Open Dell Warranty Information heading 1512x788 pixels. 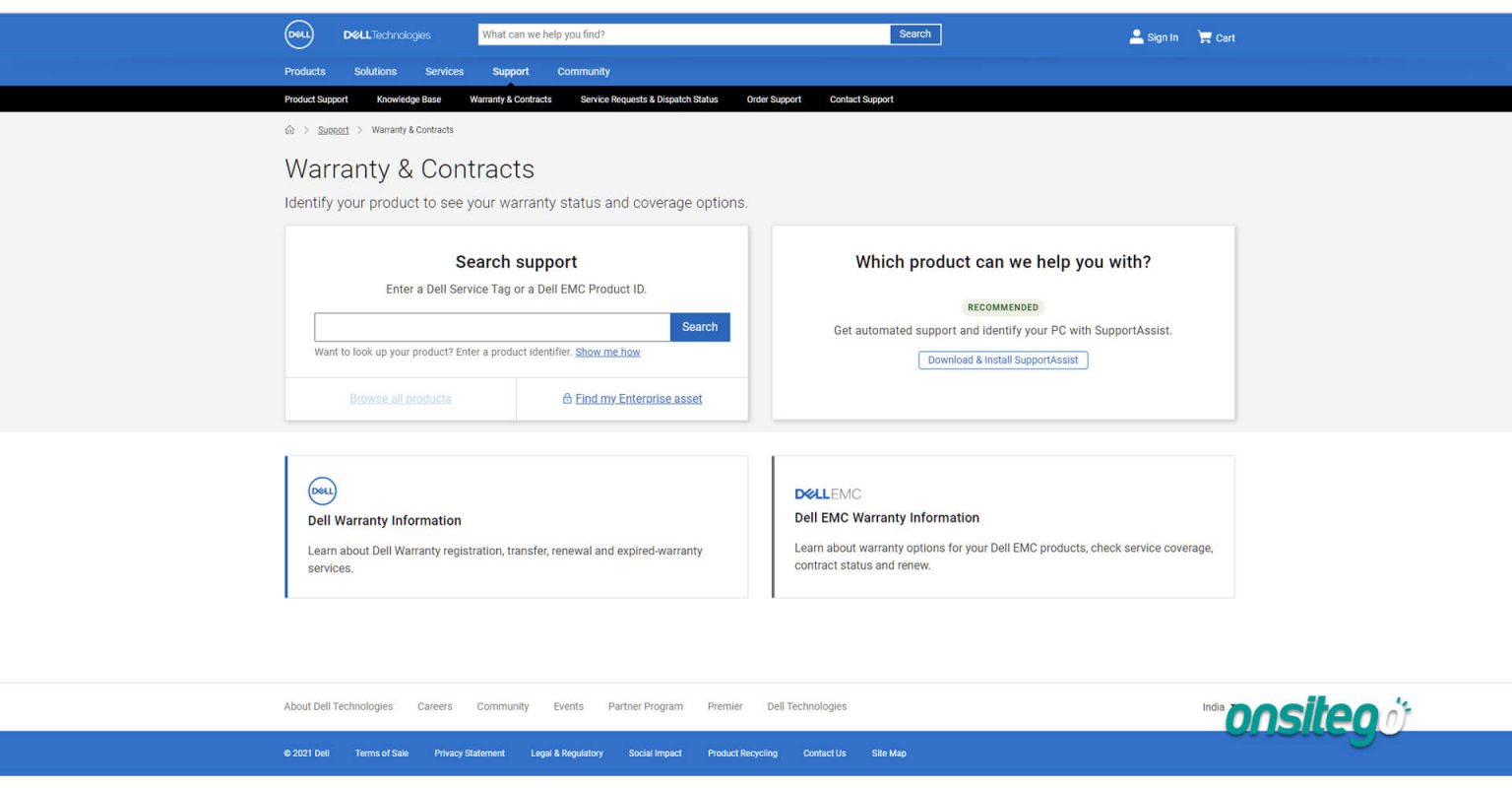click(x=384, y=521)
